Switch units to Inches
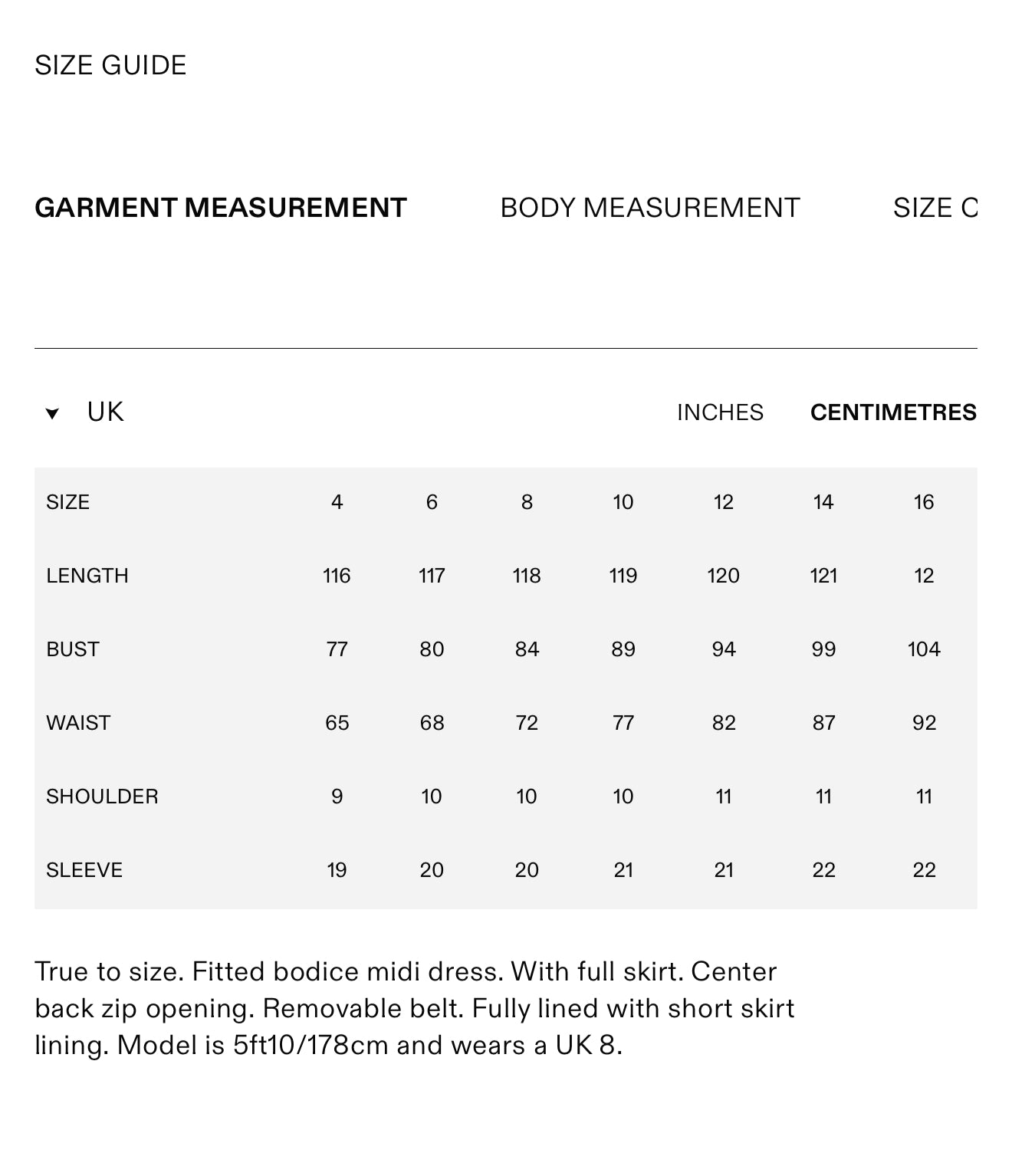Image resolution: width=1012 pixels, height=1176 pixels. (x=720, y=412)
